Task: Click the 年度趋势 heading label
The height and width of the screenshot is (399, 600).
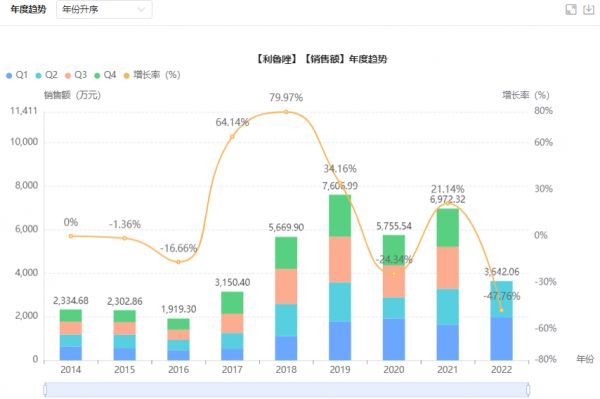Action: [28, 10]
